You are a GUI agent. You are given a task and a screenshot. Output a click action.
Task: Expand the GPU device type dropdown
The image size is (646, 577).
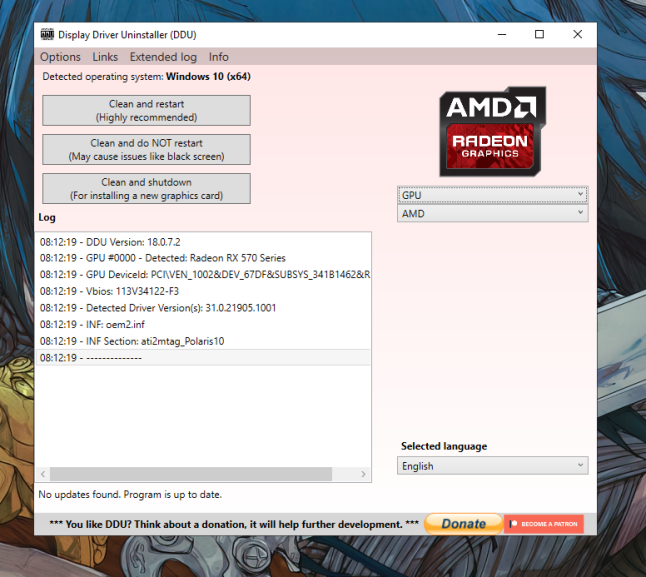coord(492,195)
